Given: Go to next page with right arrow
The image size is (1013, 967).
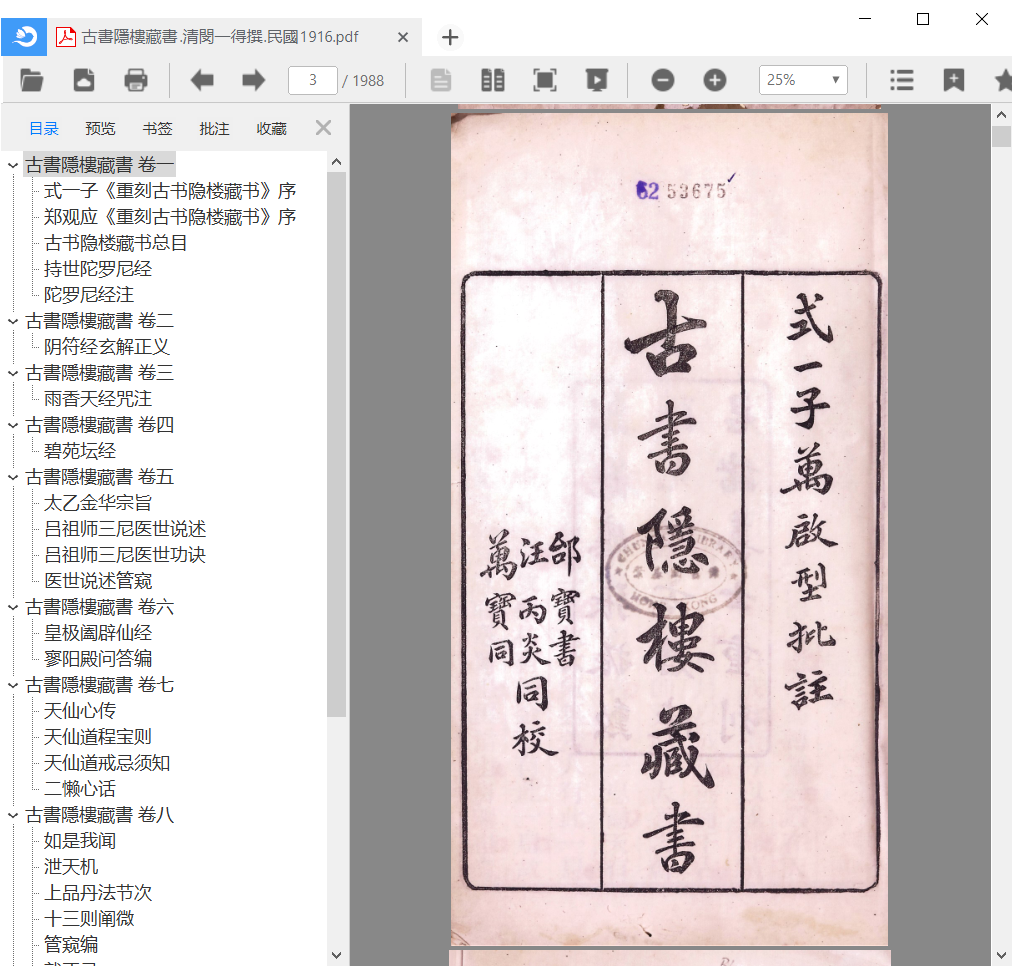Looking at the screenshot, I should point(254,80).
